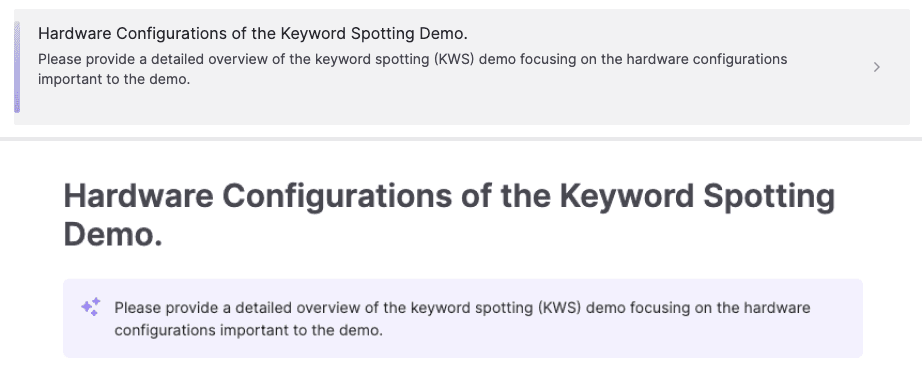Click the word "Spotting" in the large heading
922x379 pixels.
(x=769, y=197)
